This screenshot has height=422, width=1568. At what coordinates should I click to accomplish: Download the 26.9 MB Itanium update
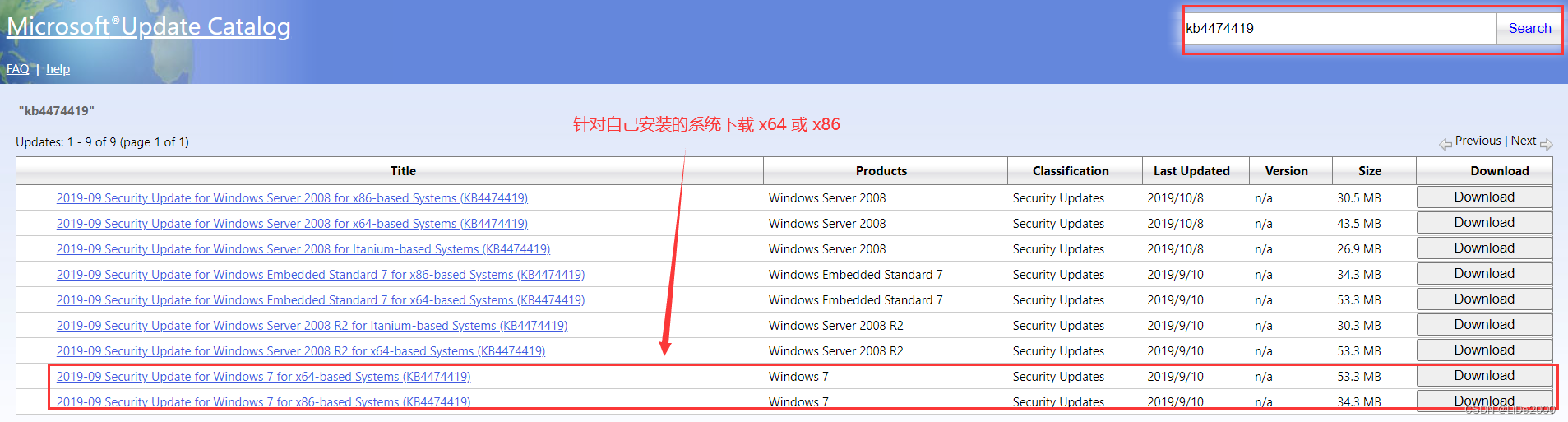pos(1484,248)
